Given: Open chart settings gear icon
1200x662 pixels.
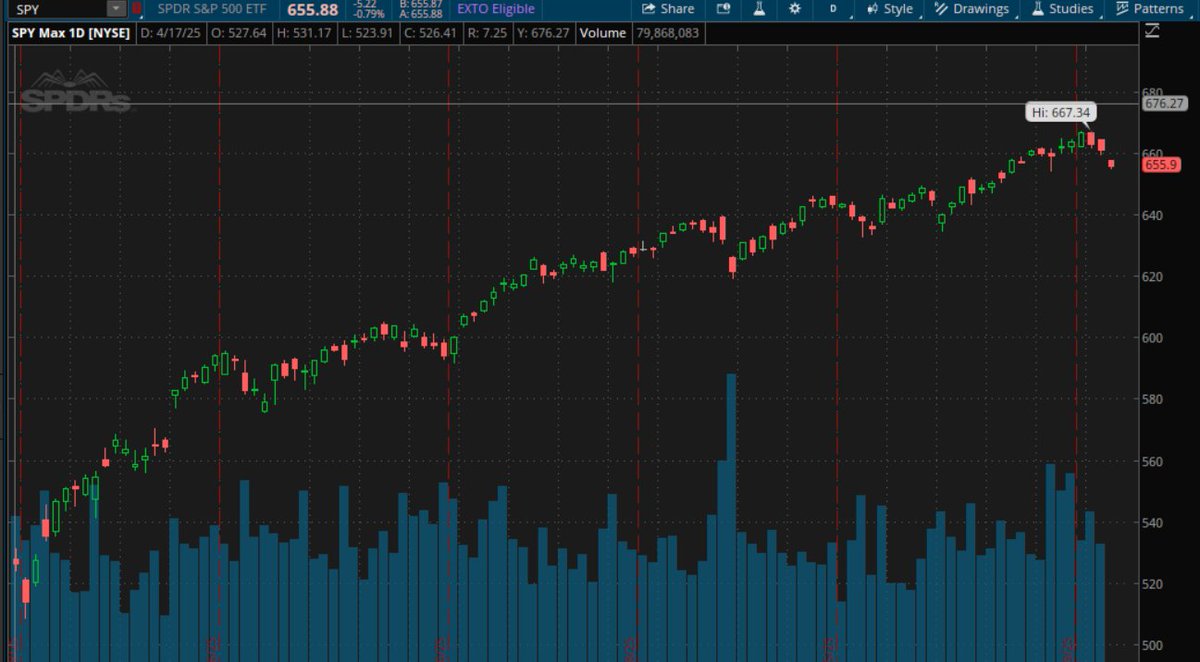Looking at the screenshot, I should [x=795, y=9].
